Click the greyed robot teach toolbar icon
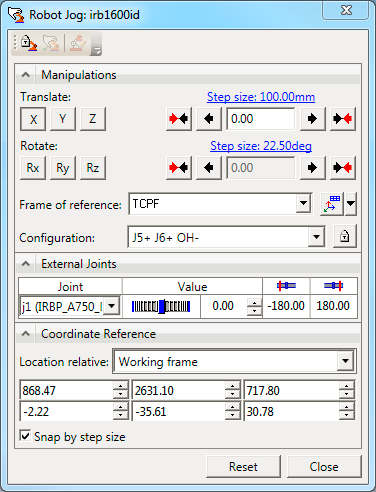 [78, 43]
